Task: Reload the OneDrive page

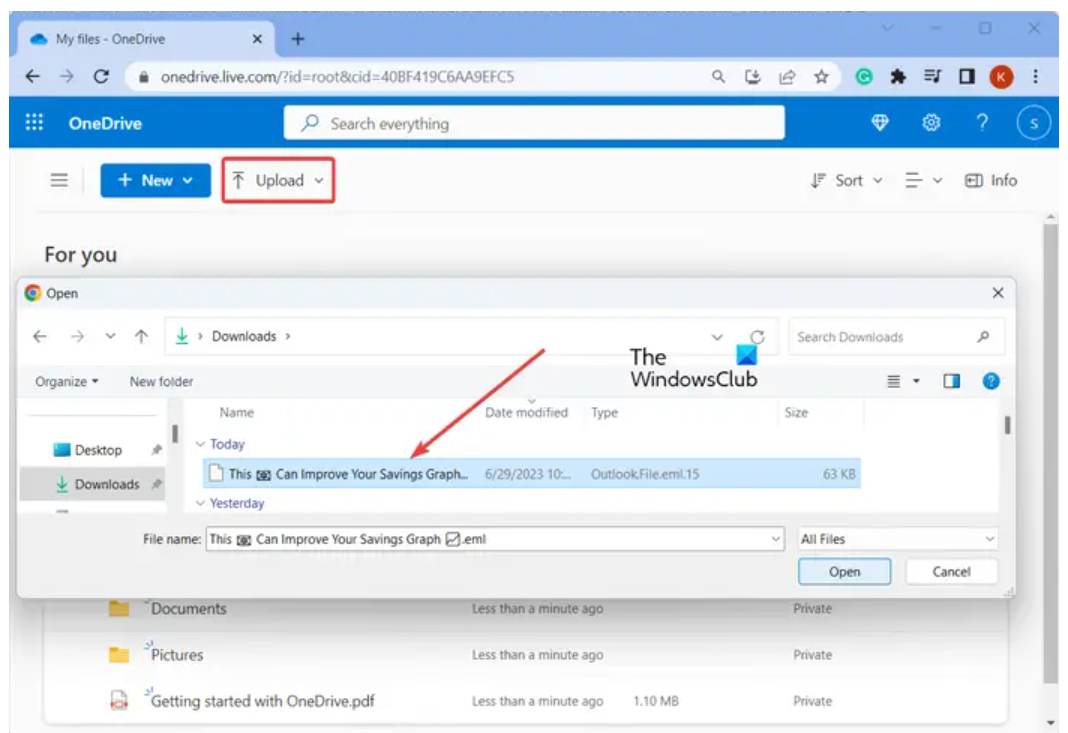Action: tap(101, 76)
